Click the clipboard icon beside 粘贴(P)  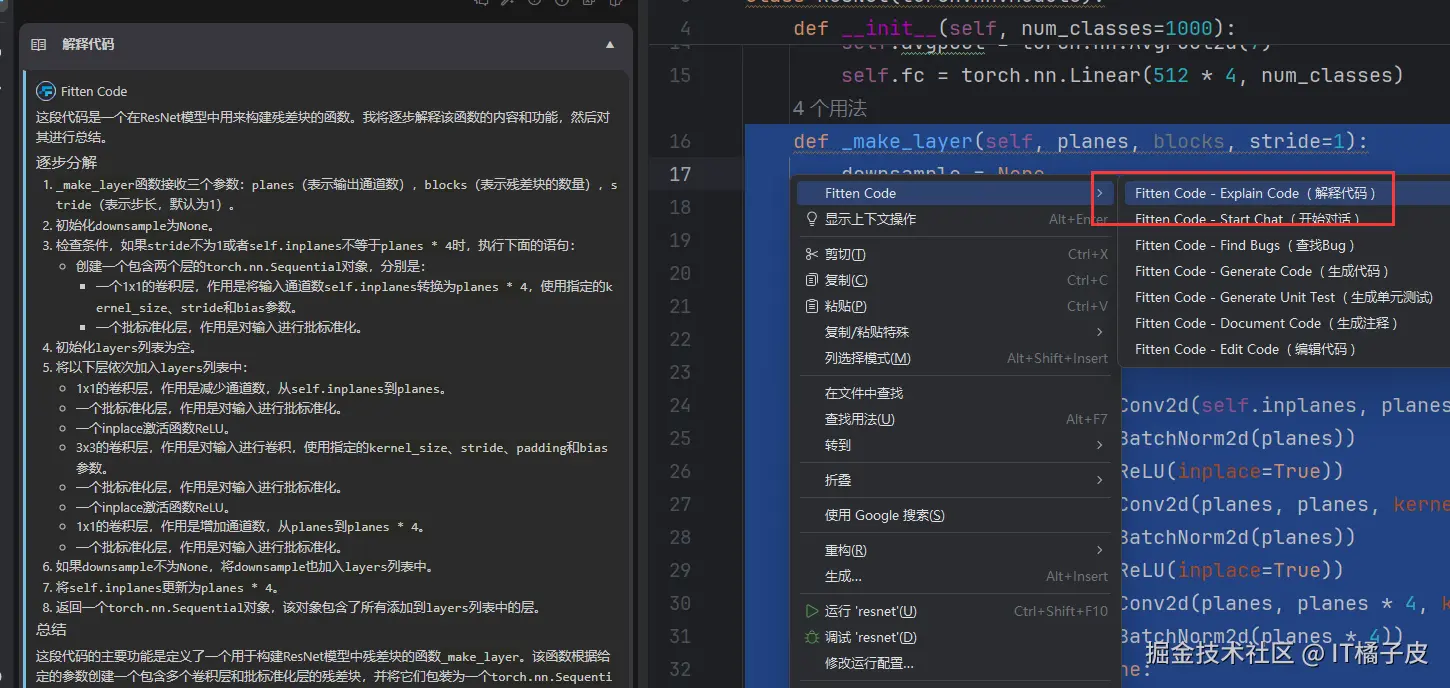[812, 306]
